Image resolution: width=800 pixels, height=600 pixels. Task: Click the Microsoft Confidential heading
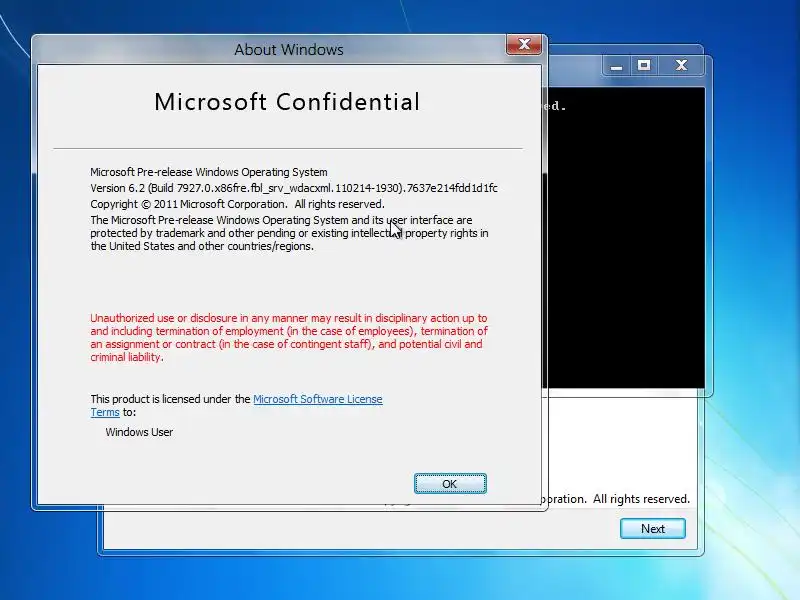point(287,102)
